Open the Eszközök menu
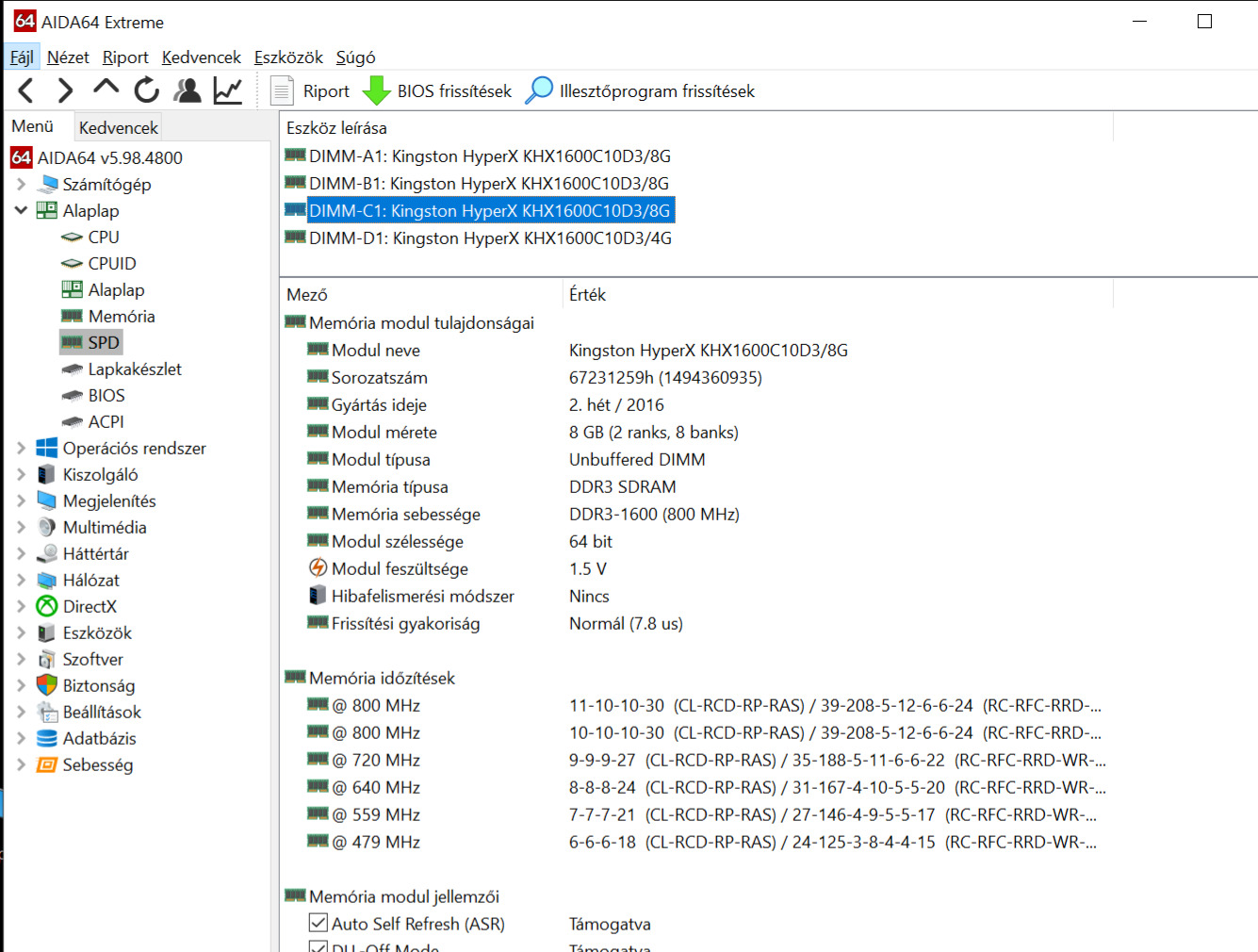 click(x=288, y=57)
